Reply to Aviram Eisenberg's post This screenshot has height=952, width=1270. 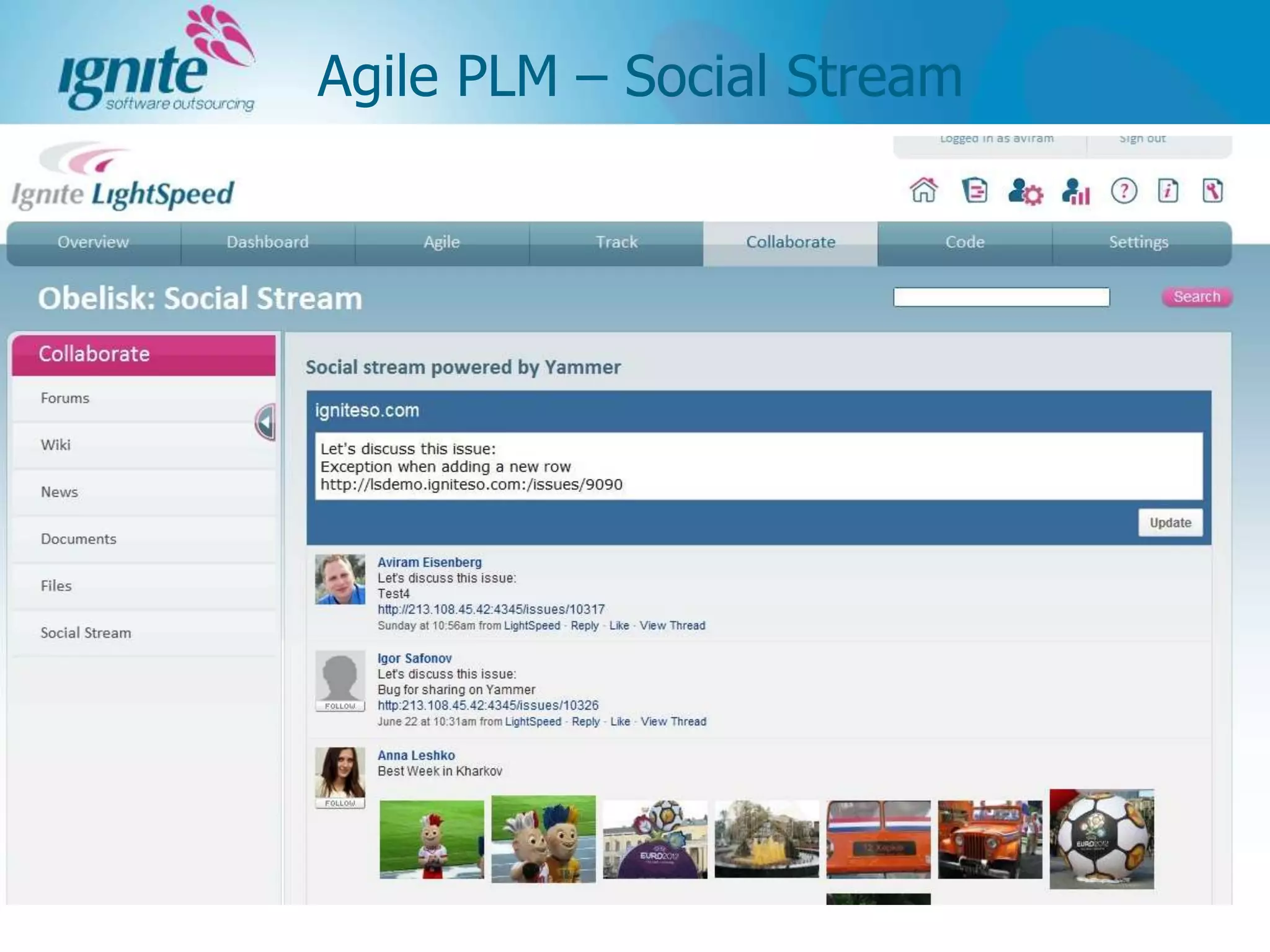(585, 625)
